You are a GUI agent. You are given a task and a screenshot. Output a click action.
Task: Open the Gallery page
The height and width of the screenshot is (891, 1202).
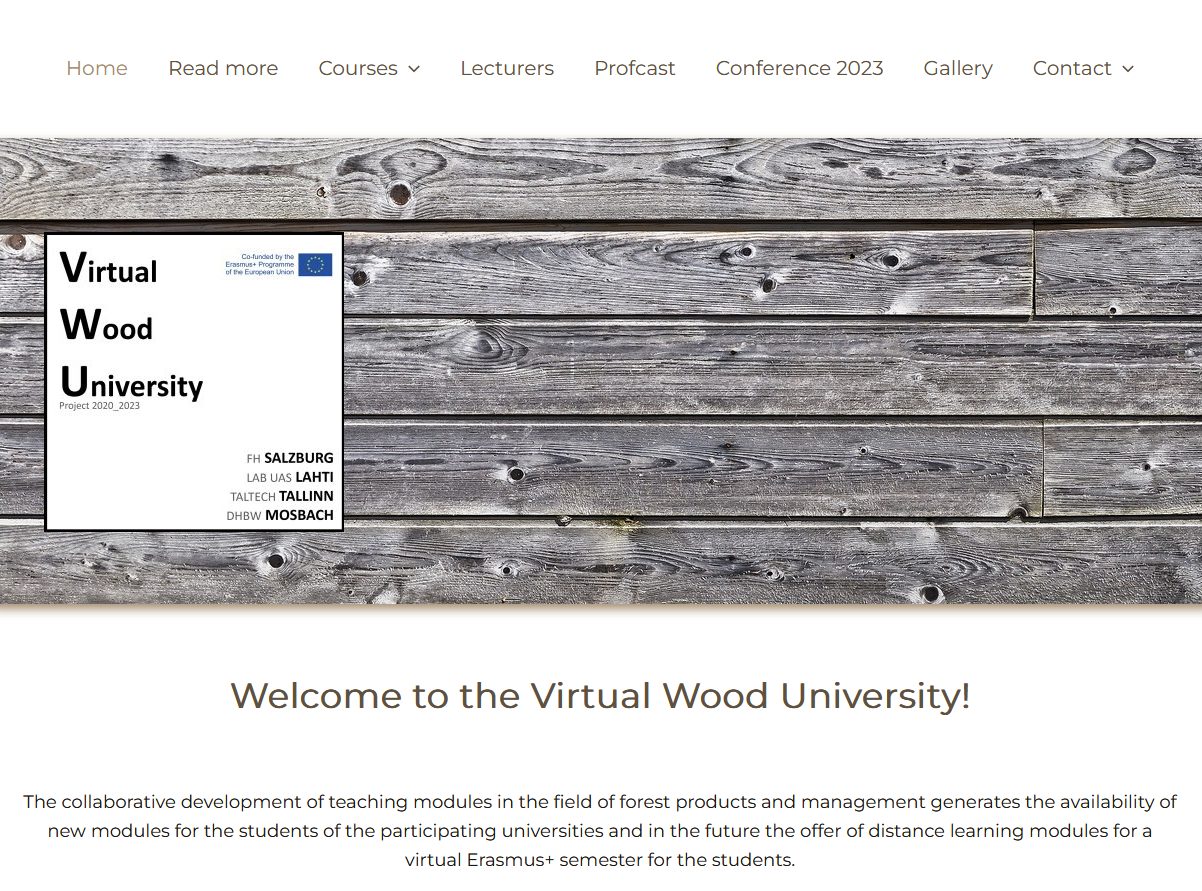(958, 68)
